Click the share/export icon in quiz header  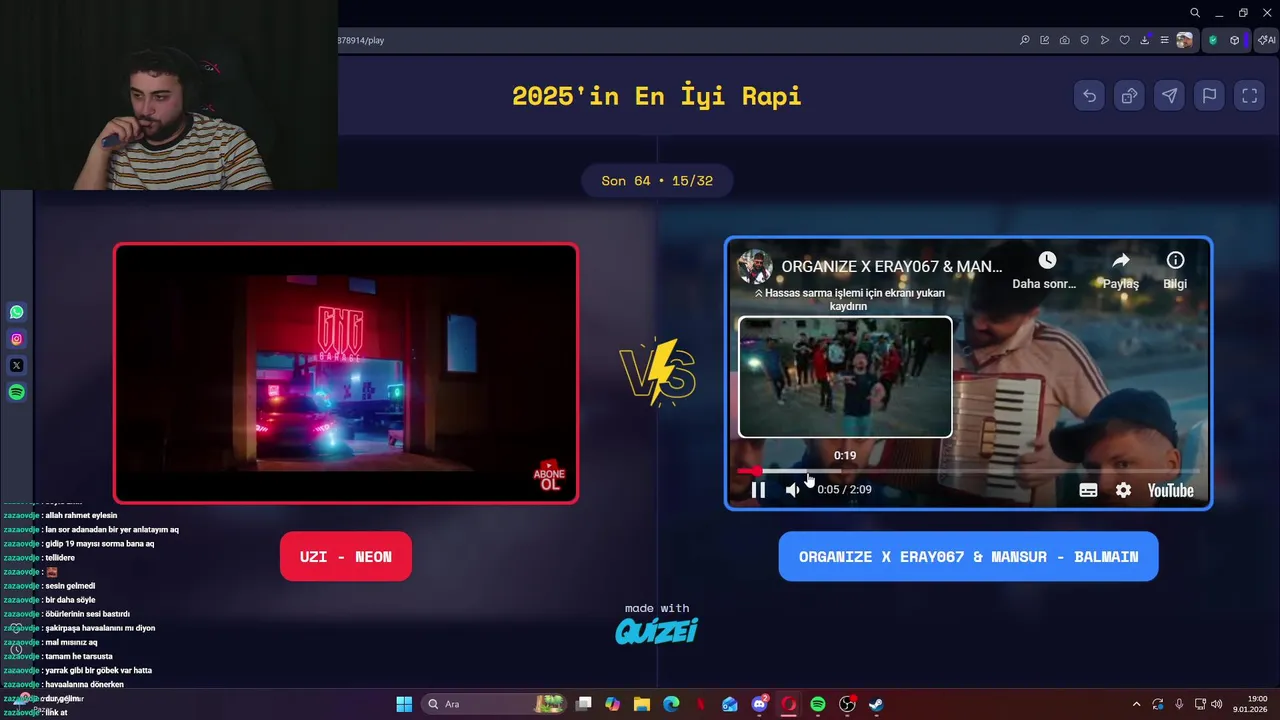click(x=1129, y=96)
